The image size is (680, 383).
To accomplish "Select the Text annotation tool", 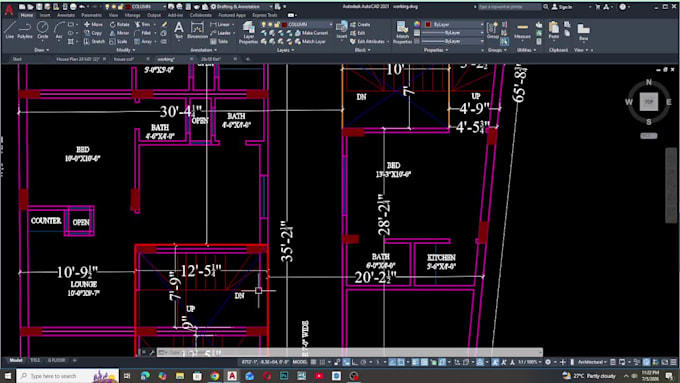I will (x=179, y=30).
